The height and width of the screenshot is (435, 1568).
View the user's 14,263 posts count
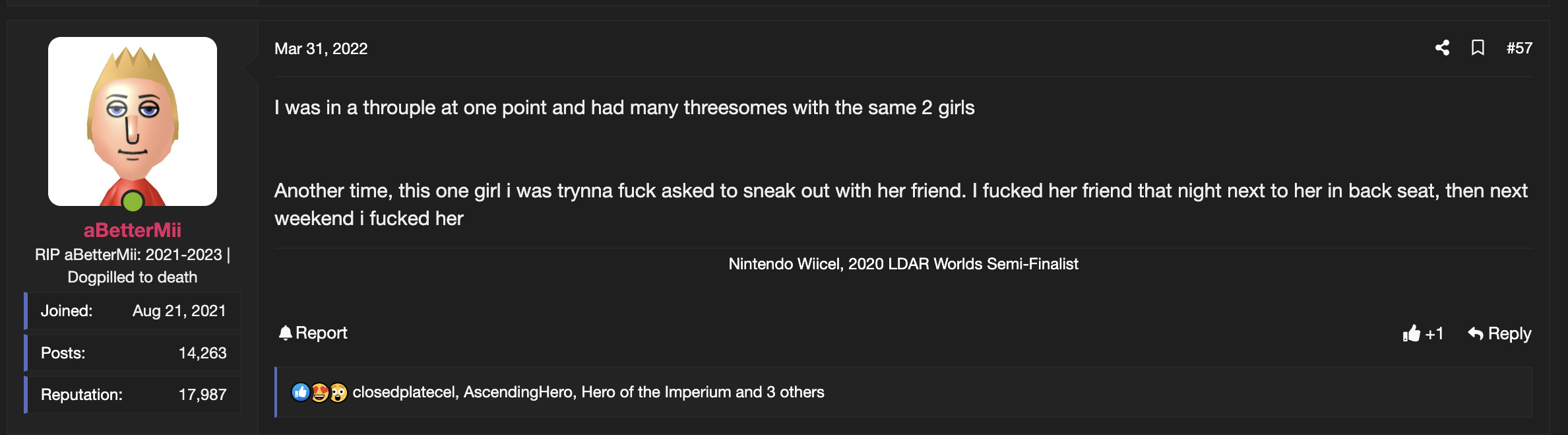click(x=202, y=353)
